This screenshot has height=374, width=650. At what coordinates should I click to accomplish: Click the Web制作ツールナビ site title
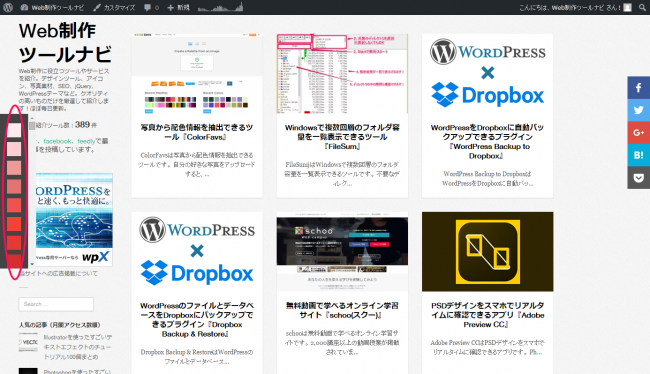coord(65,42)
